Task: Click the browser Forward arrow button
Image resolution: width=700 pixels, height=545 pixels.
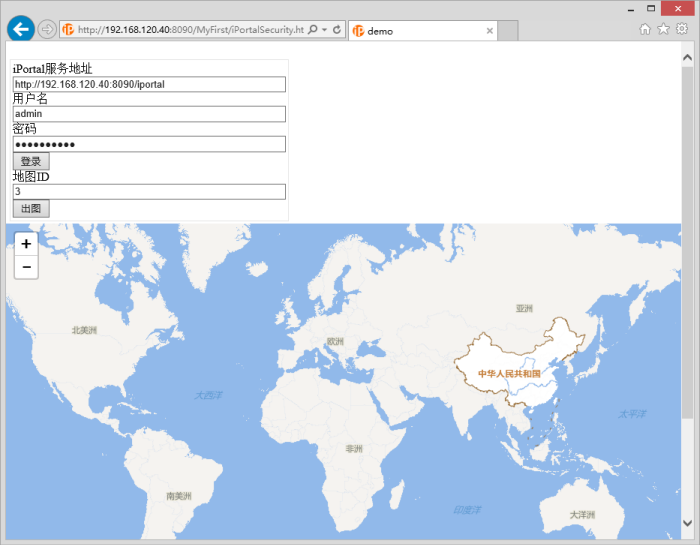Action: point(47,30)
